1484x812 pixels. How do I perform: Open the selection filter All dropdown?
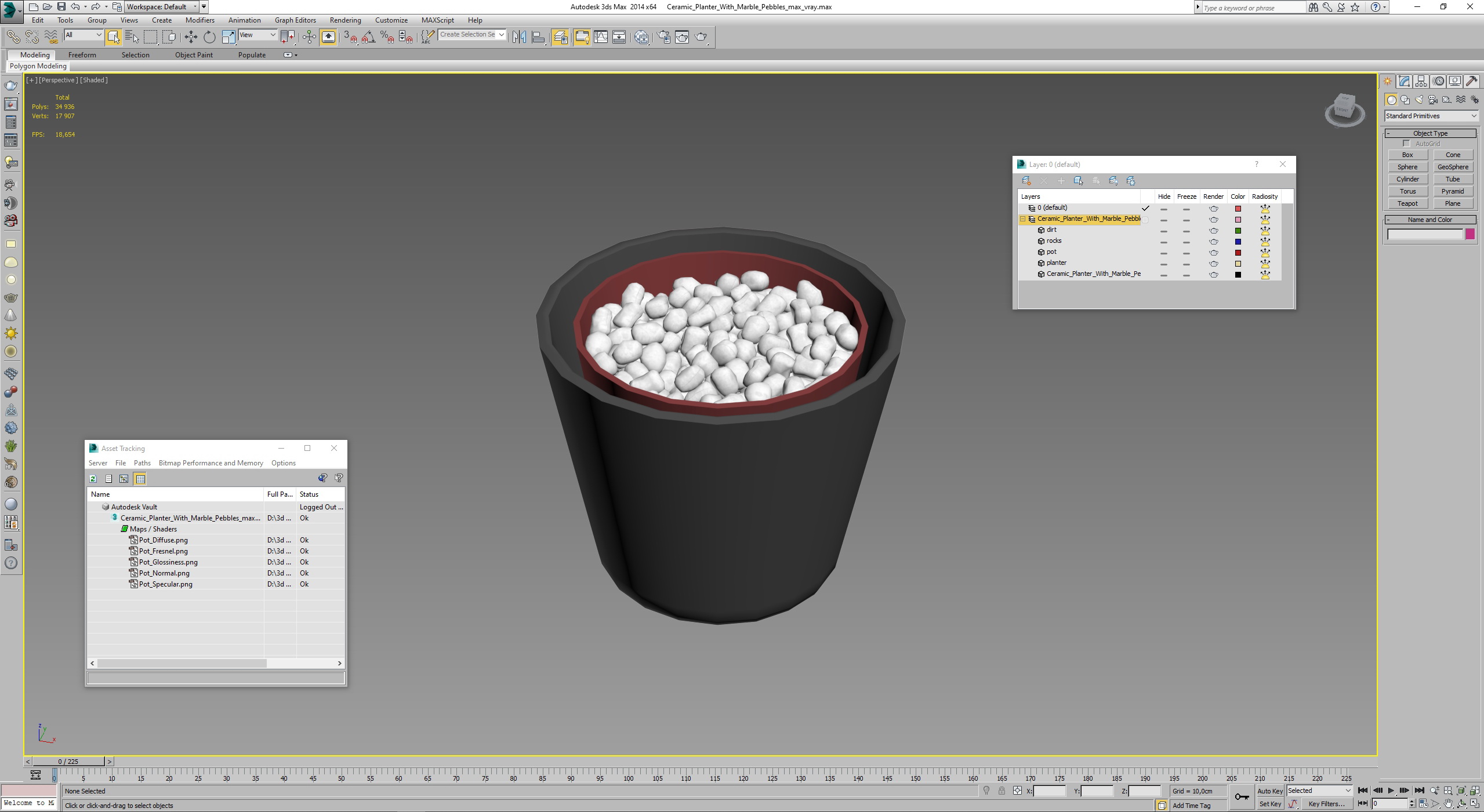pos(84,35)
